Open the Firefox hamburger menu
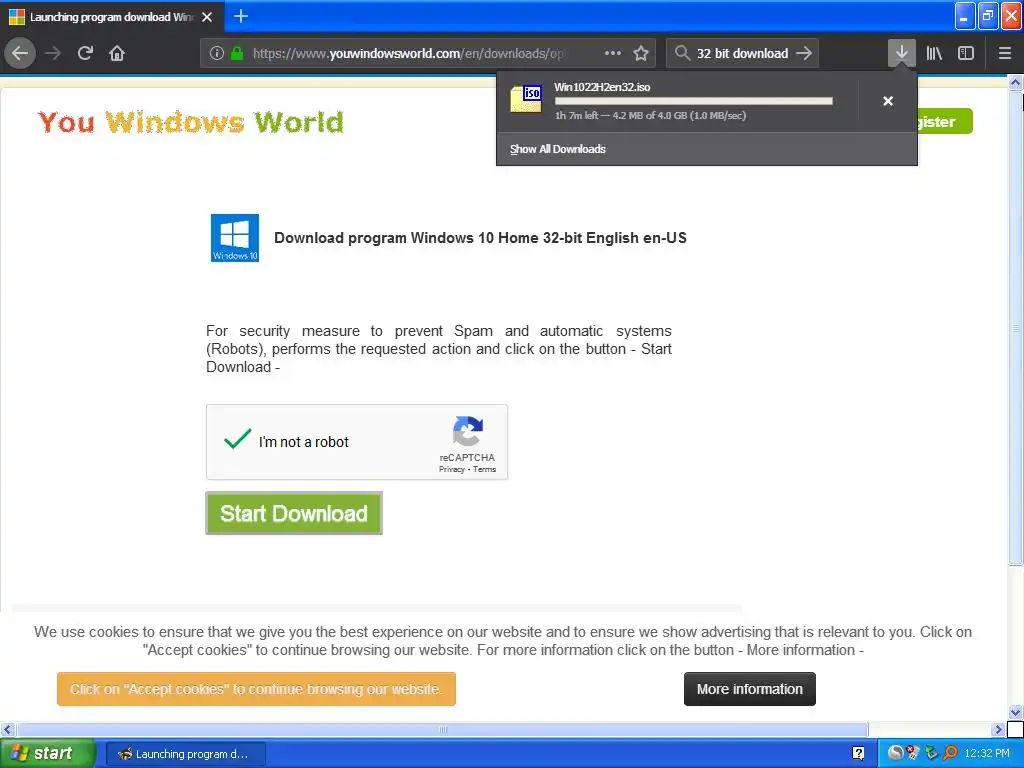Screen dimensions: 1024x768 (1004, 53)
